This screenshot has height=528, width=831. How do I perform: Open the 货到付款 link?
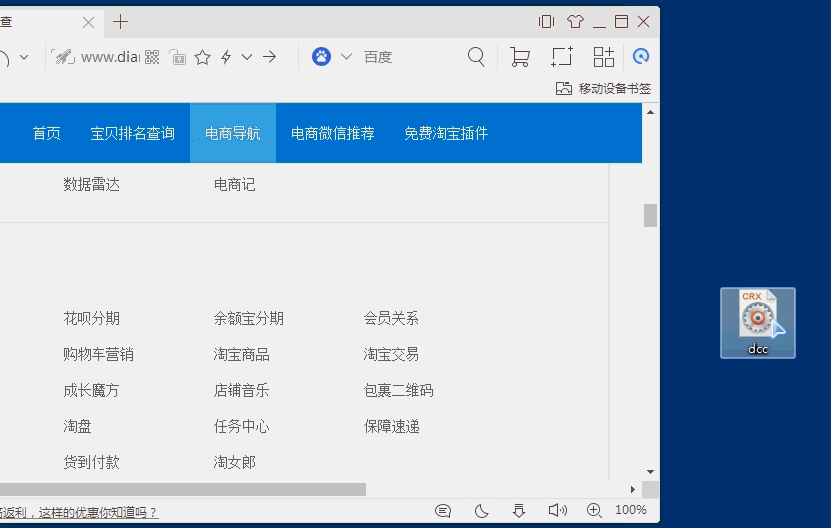92,462
